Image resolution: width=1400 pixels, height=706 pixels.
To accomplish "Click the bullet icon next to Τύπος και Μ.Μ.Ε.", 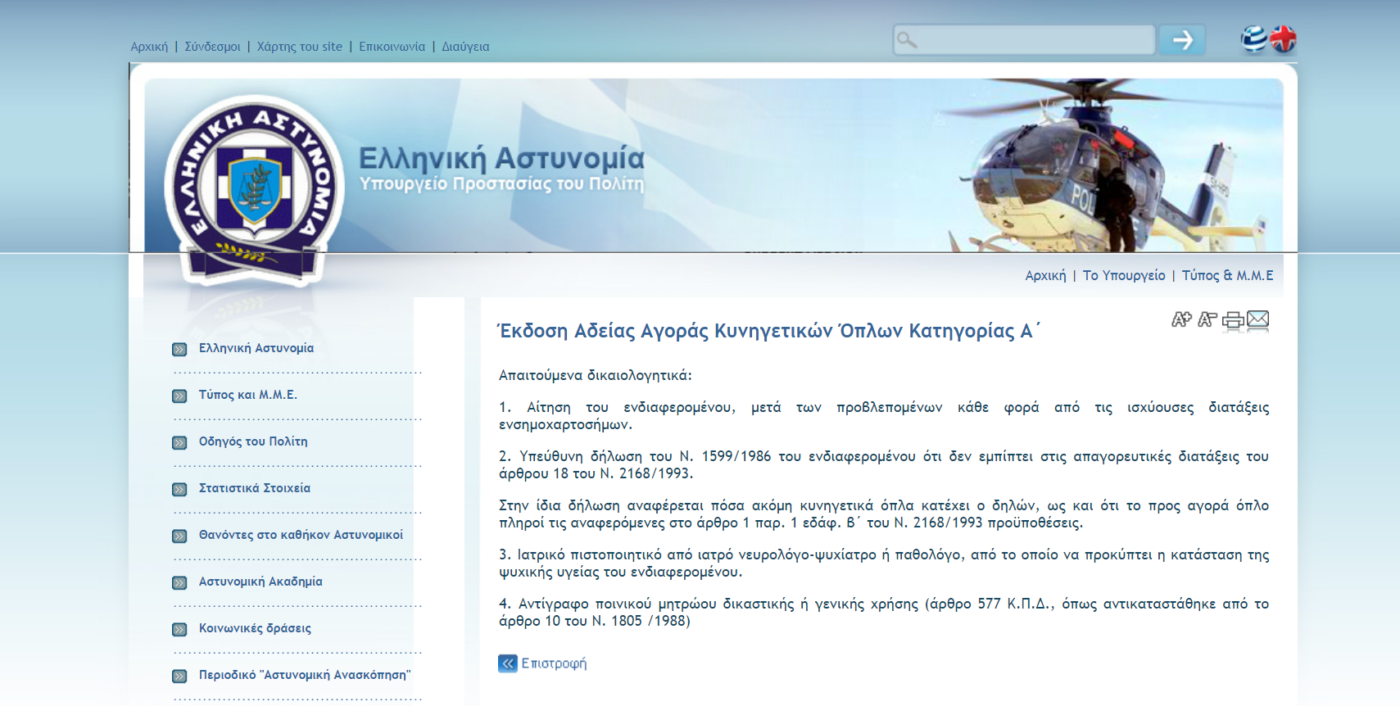I will (179, 396).
